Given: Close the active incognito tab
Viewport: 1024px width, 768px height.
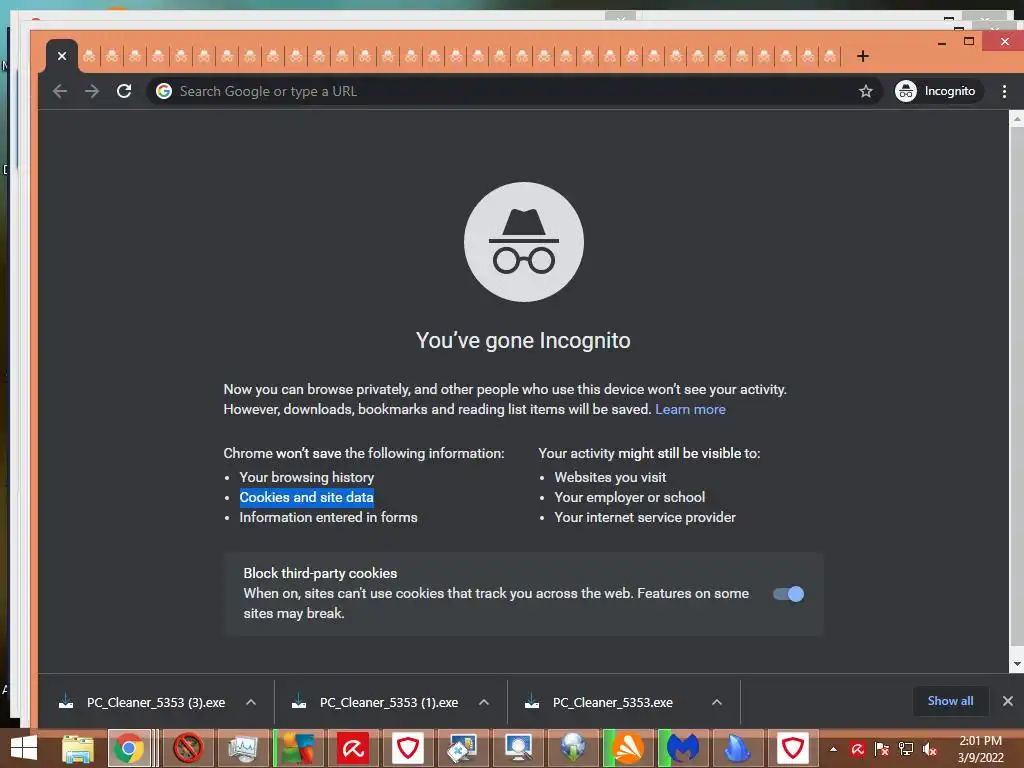Looking at the screenshot, I should pos(61,56).
